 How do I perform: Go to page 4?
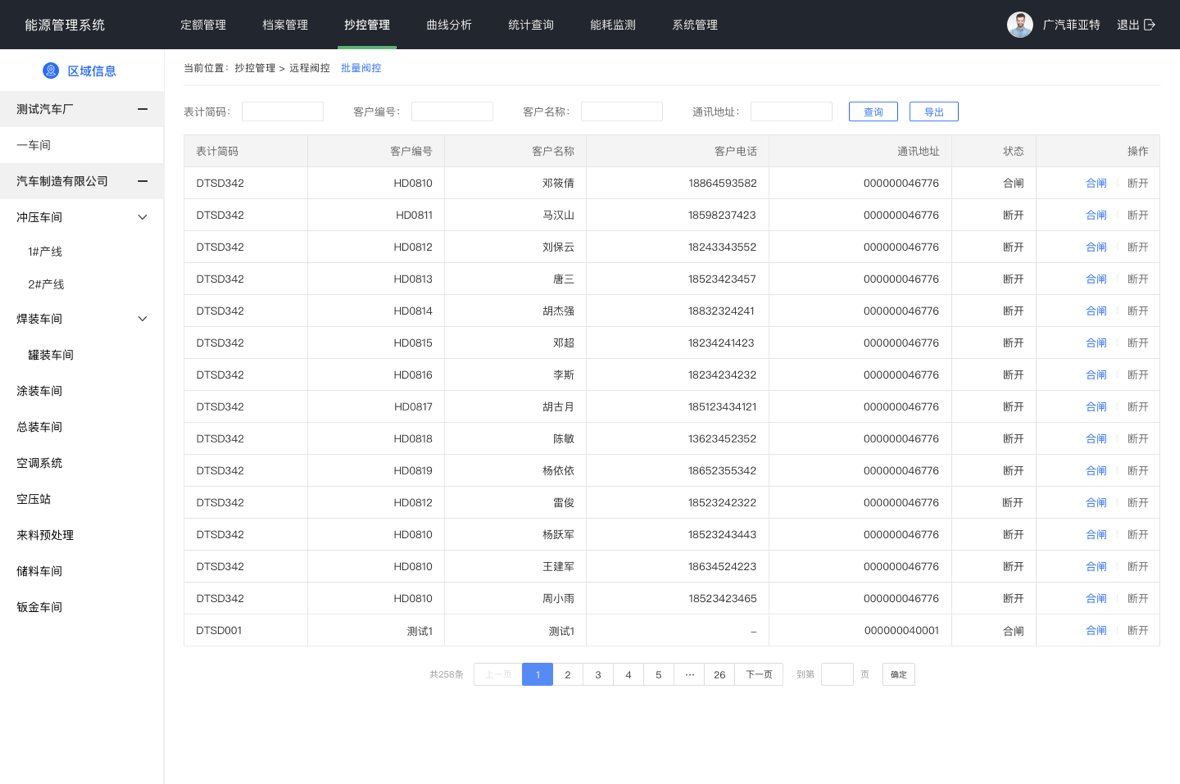pos(628,674)
